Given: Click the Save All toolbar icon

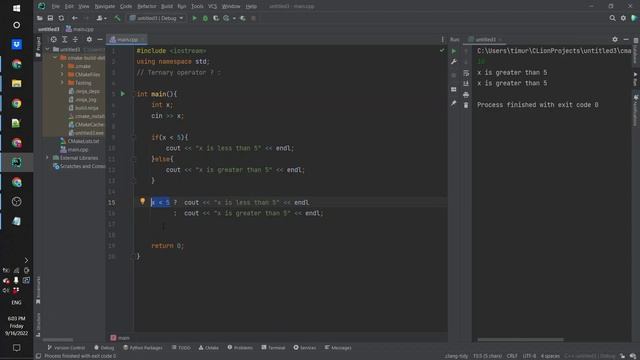Looking at the screenshot, I should 50,18.
